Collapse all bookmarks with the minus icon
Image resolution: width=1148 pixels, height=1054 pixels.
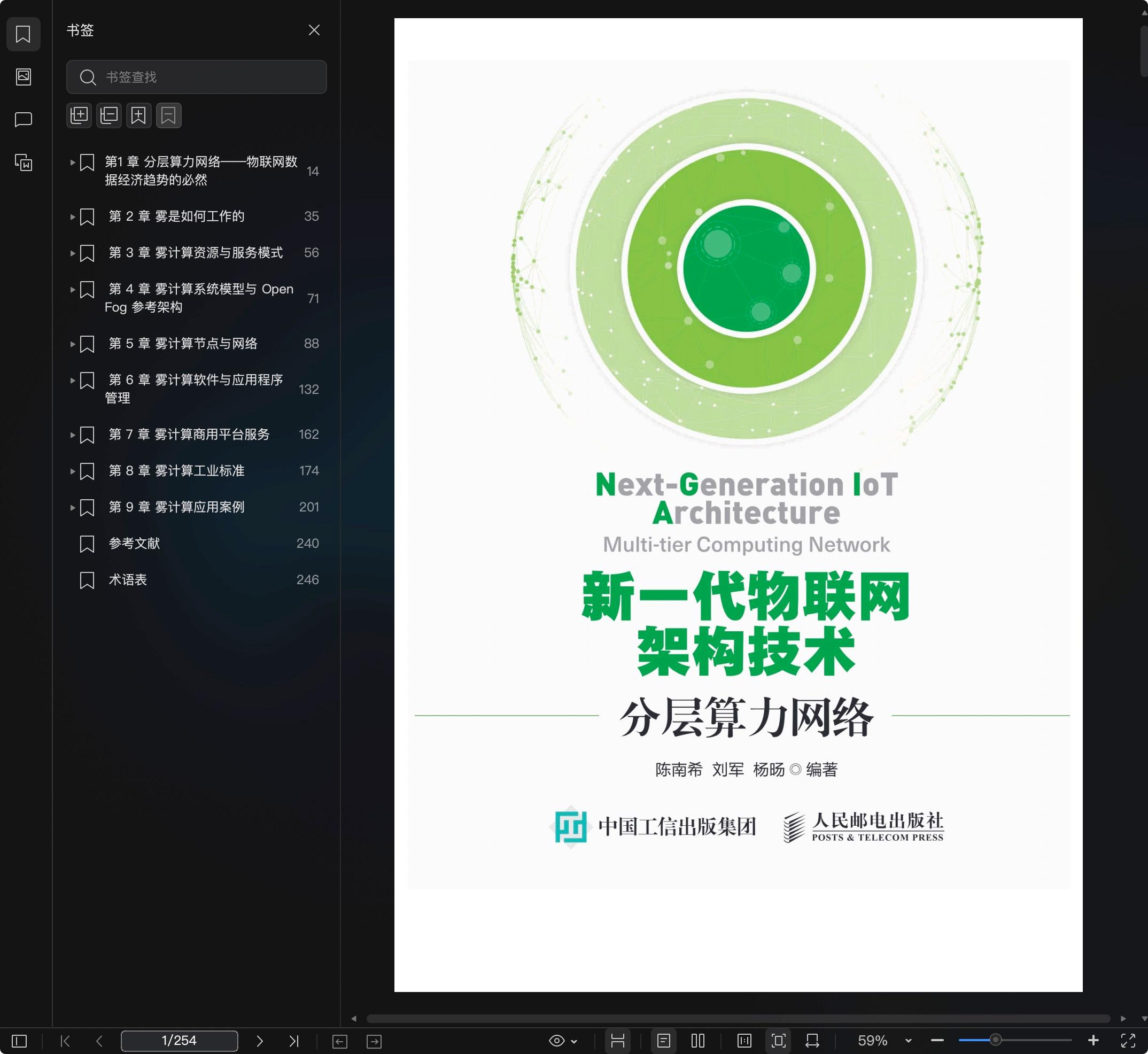pyautogui.click(x=109, y=115)
